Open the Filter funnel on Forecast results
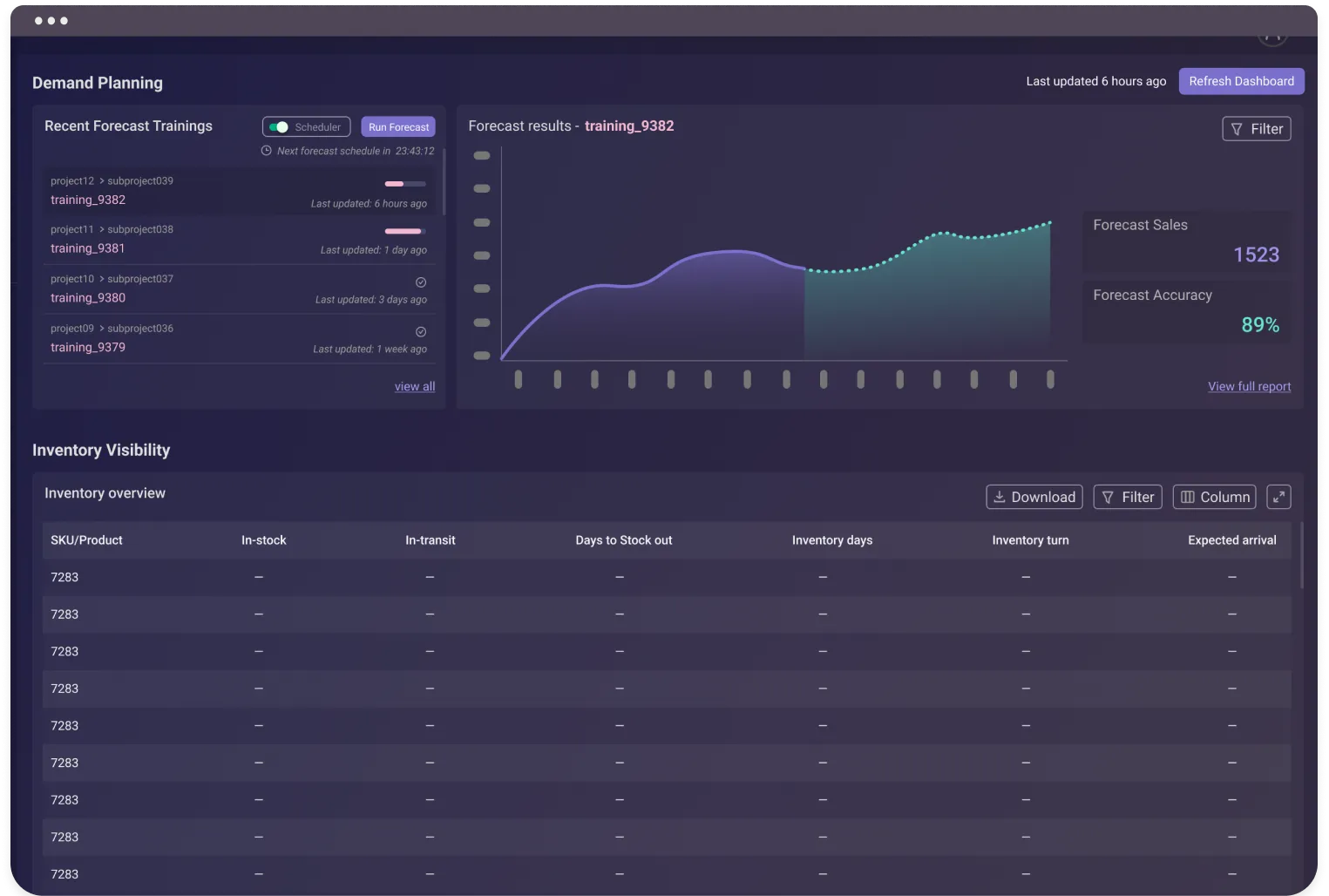1329x896 pixels. point(1236,128)
